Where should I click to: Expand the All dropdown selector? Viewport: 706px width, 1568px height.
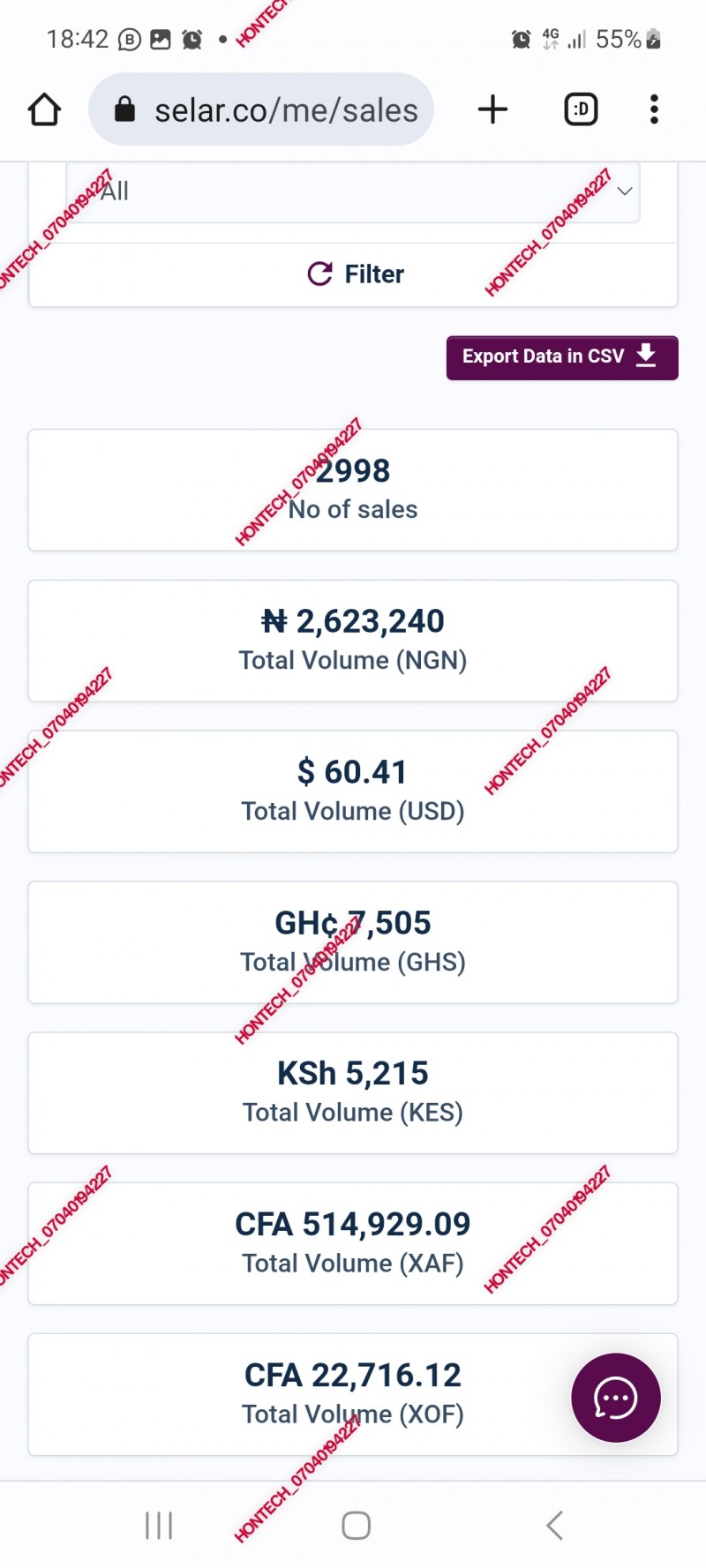353,191
